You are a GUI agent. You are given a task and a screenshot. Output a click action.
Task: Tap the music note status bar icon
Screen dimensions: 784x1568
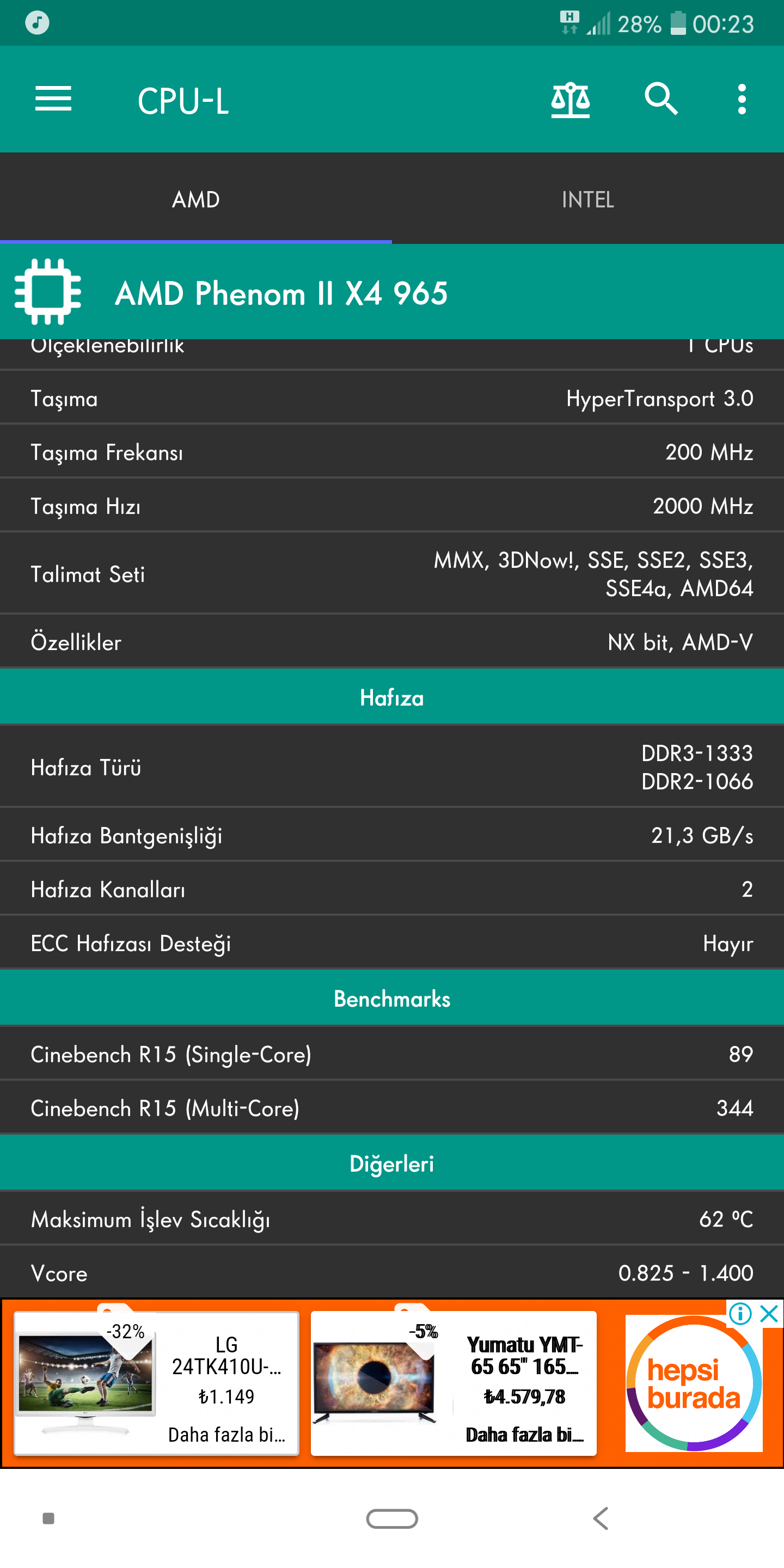(x=37, y=23)
